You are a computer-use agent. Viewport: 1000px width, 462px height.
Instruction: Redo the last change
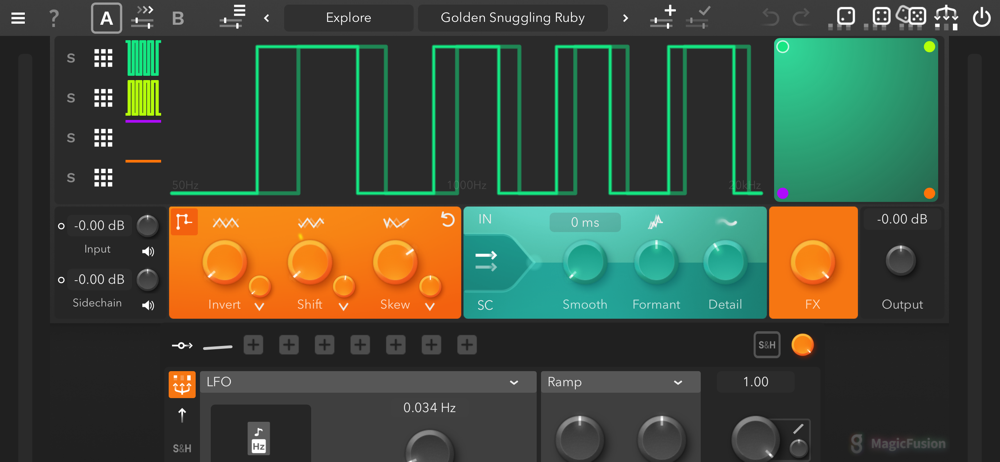point(801,18)
